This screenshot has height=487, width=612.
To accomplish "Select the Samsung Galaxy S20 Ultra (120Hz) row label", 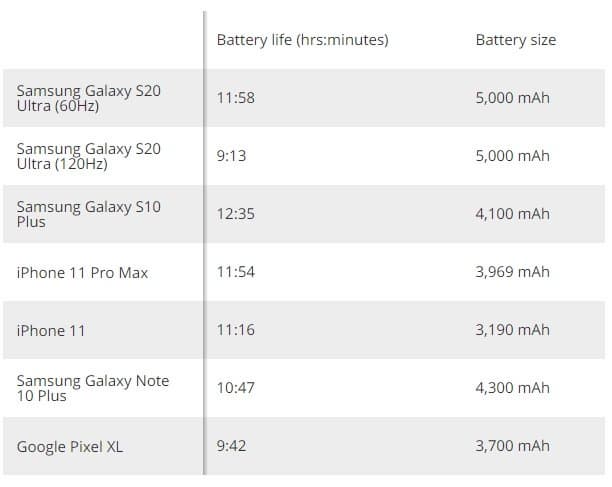I will click(x=89, y=156).
